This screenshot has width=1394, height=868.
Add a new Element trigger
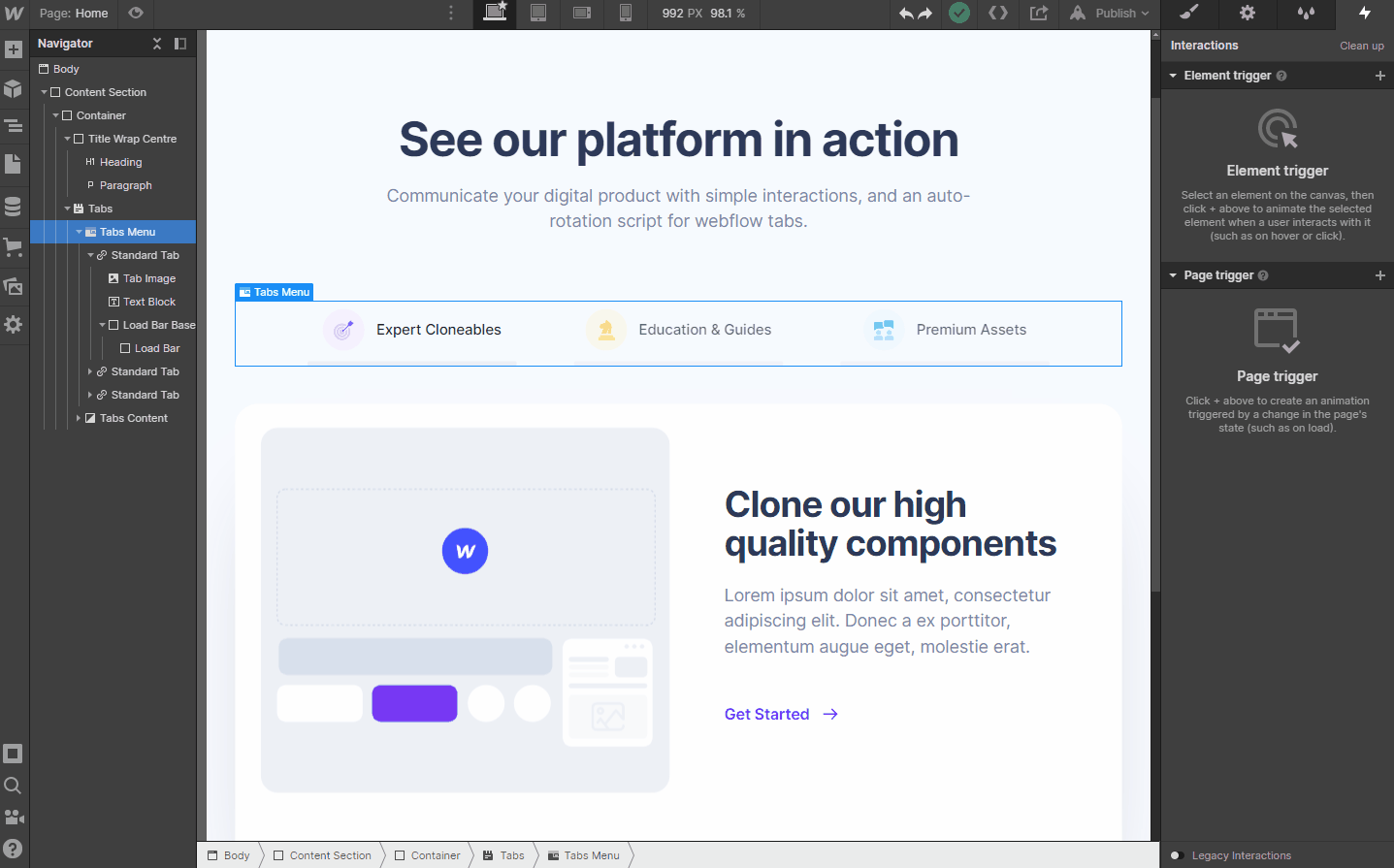(1380, 76)
